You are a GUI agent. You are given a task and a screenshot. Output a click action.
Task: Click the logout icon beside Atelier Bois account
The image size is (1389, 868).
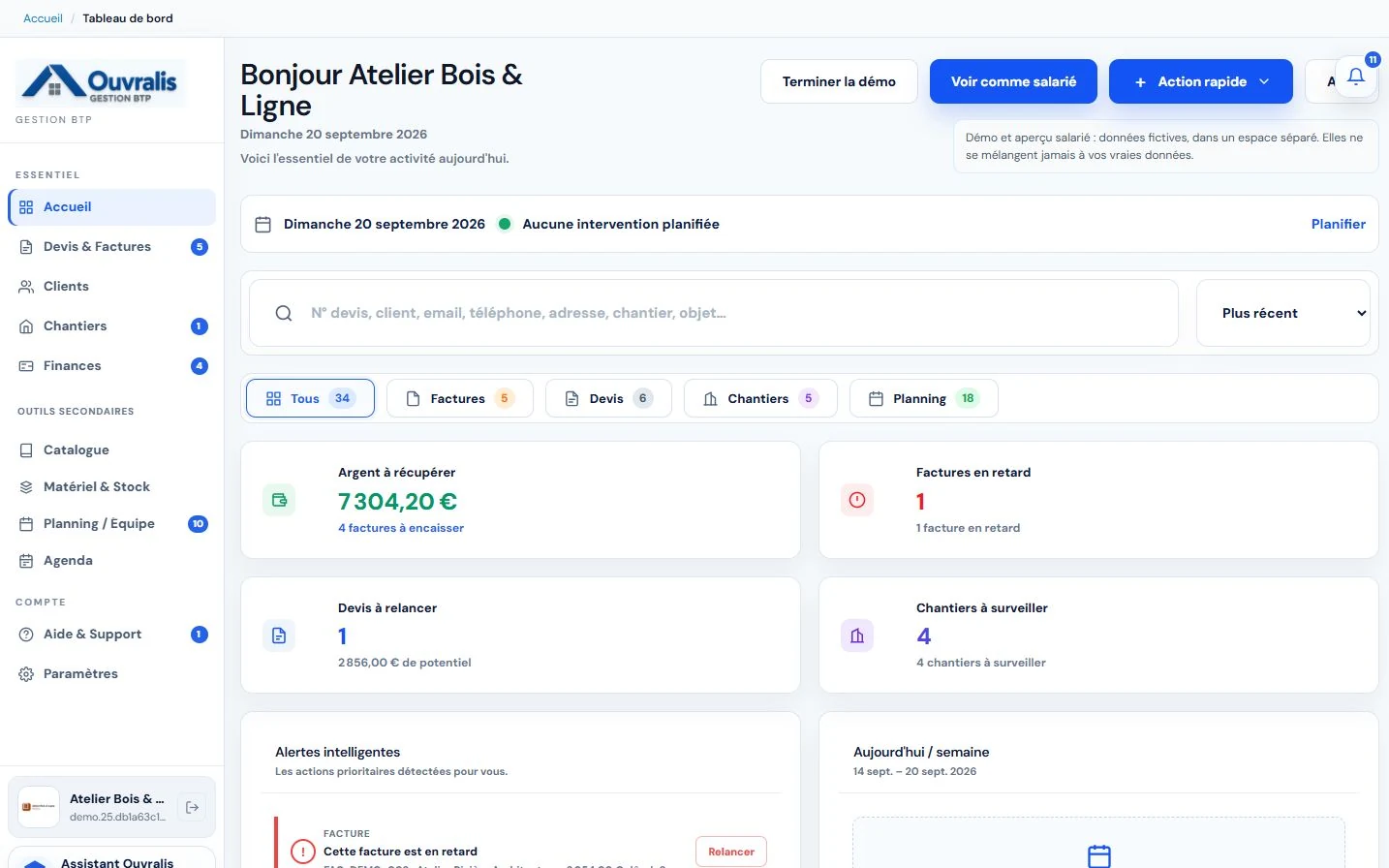pyautogui.click(x=193, y=807)
